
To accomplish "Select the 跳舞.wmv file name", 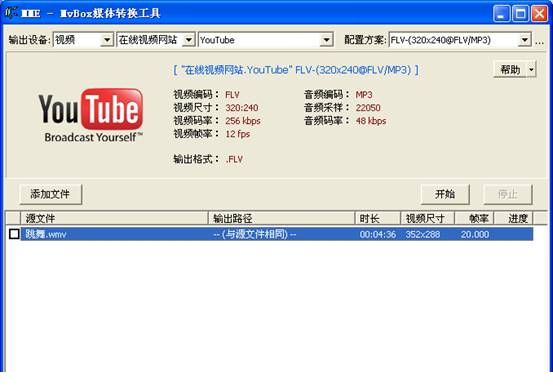I will coord(46,234).
